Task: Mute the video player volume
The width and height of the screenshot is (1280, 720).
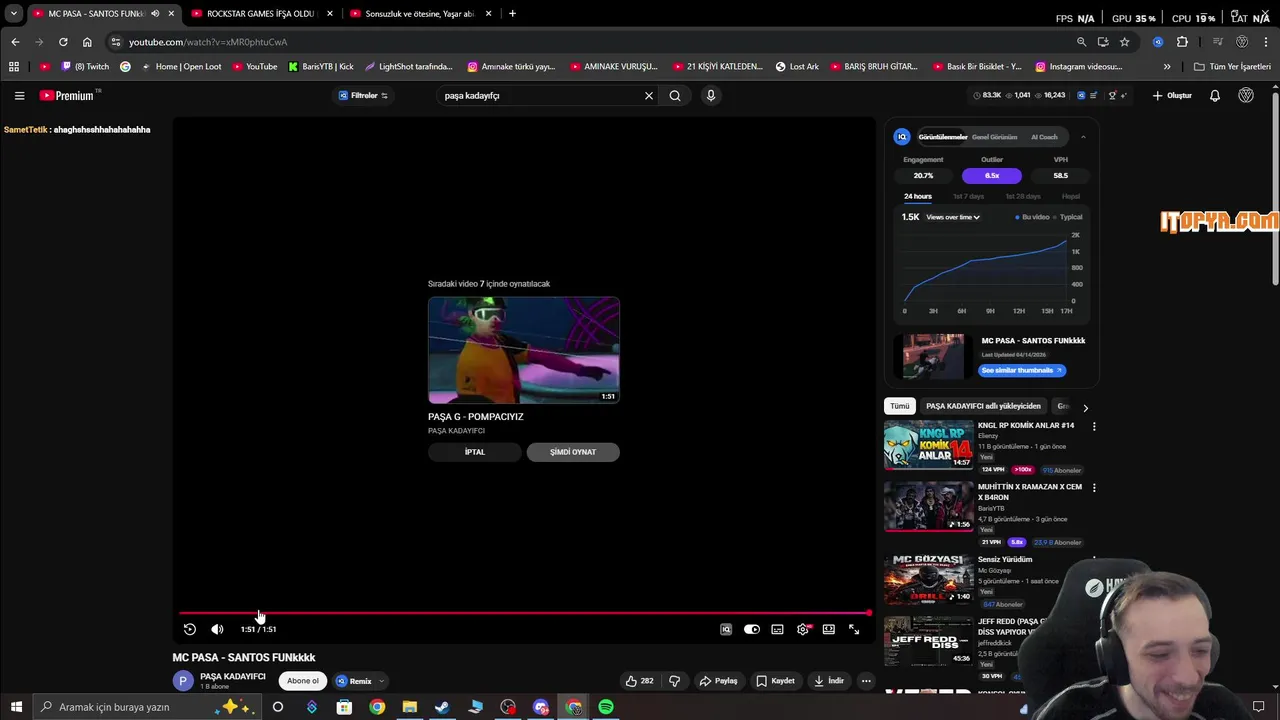Action: pyautogui.click(x=217, y=629)
